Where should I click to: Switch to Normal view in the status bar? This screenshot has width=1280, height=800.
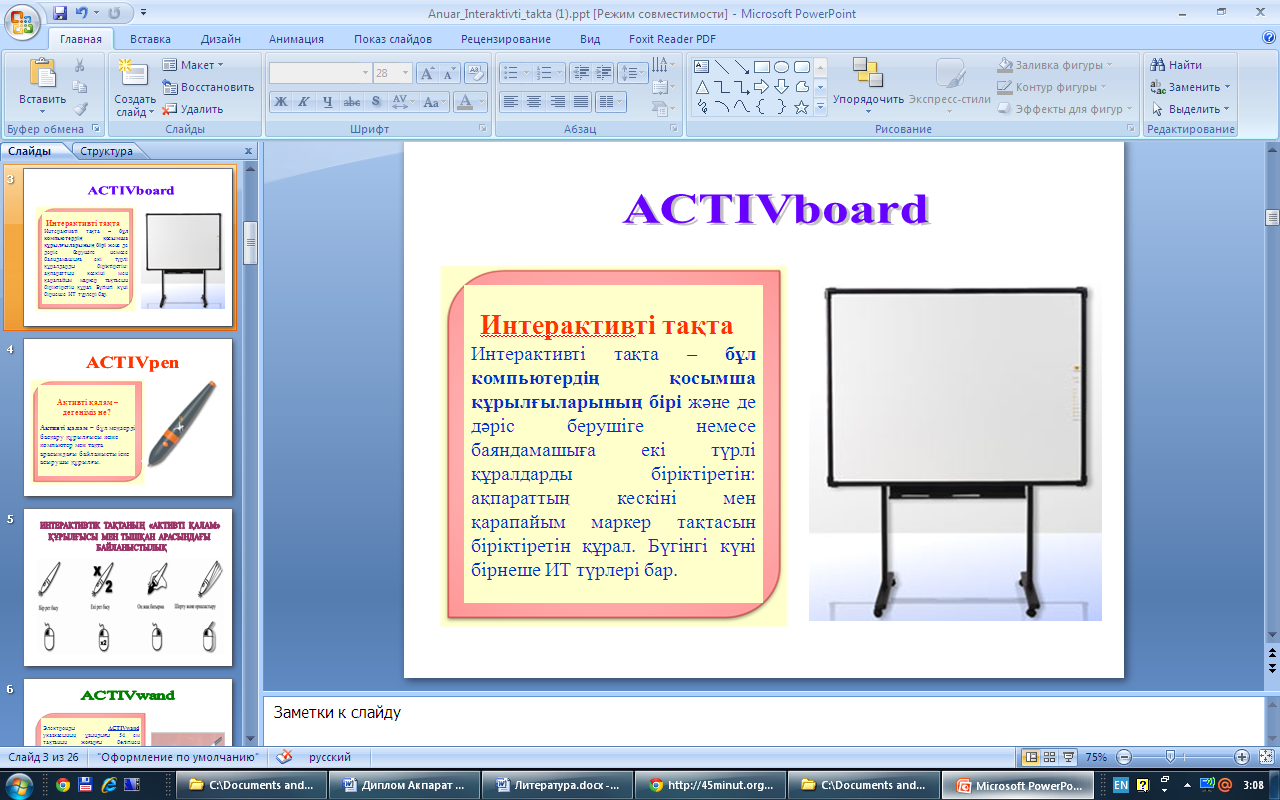point(1032,757)
